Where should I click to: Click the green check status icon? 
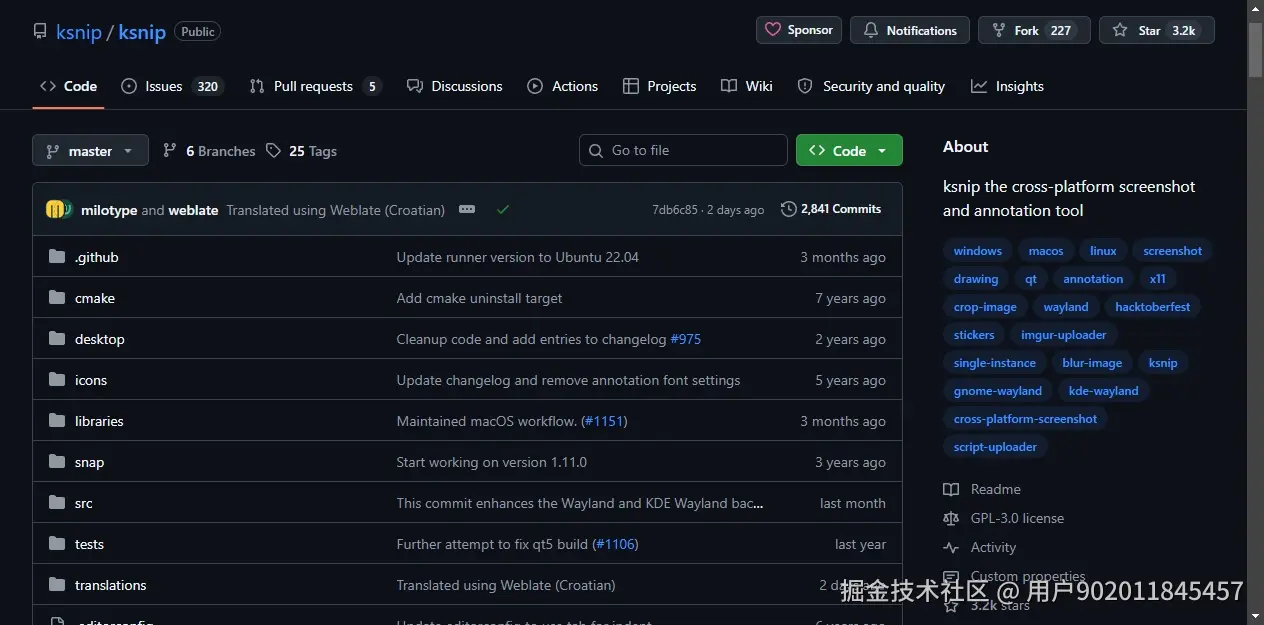(x=503, y=209)
